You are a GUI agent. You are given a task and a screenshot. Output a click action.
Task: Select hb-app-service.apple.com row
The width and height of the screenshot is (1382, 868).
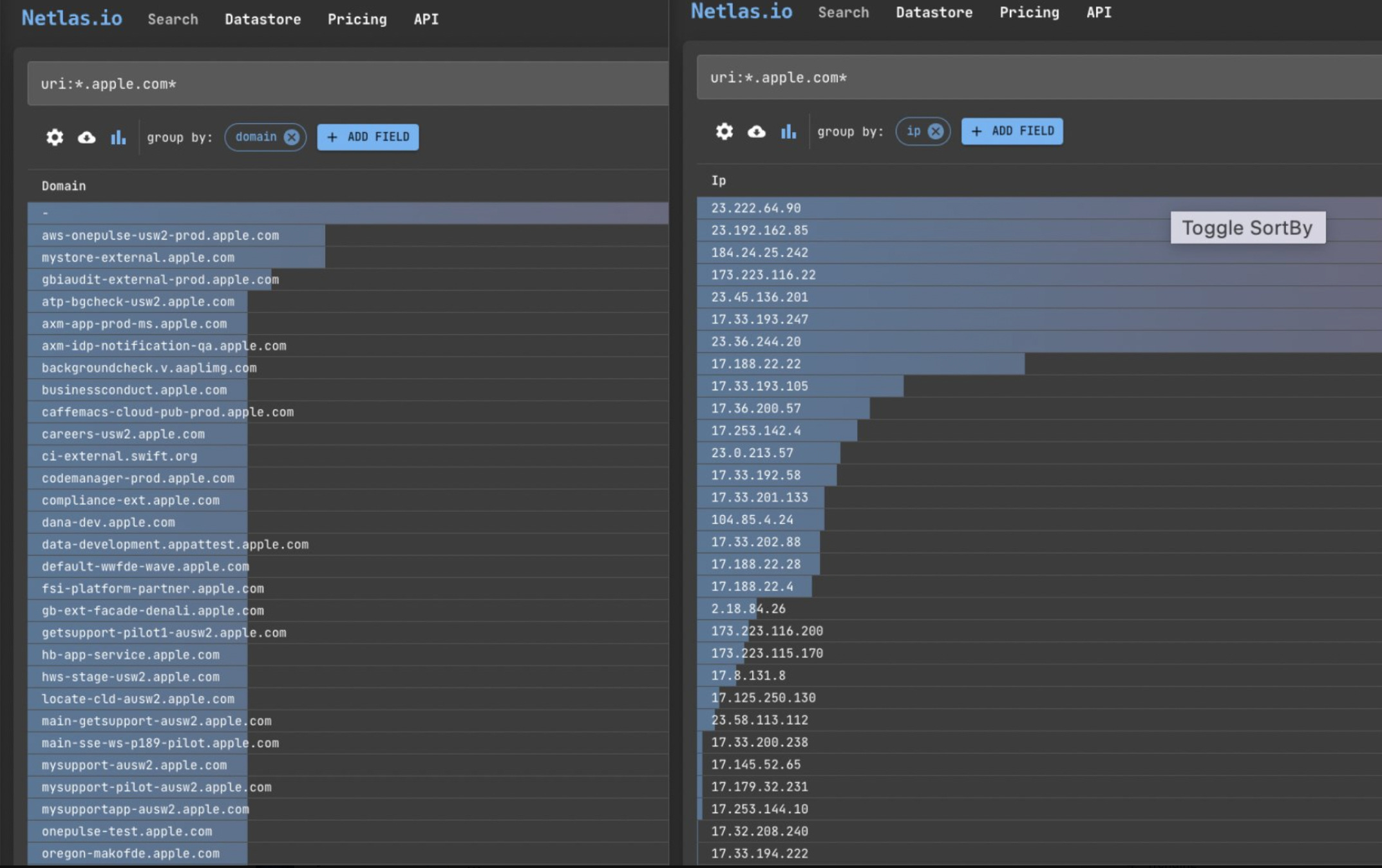348,655
